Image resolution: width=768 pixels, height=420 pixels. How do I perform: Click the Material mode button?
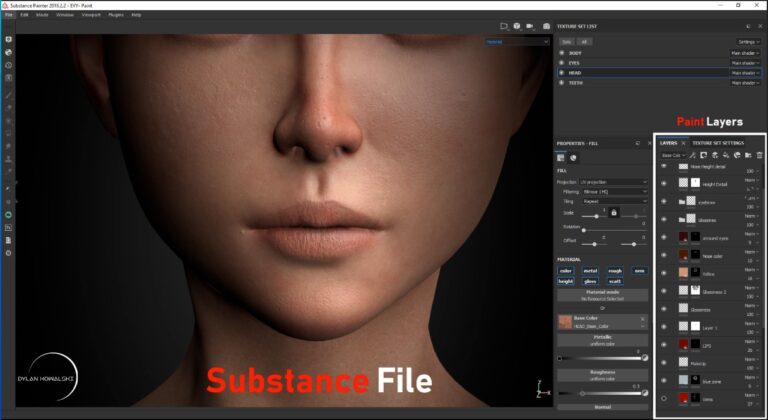pos(602,295)
